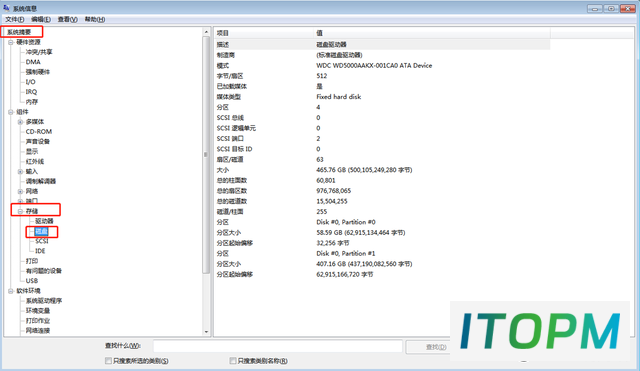640x371 pixels.
Task: Click the tree pane vertical scrollbar thumb
Action: coord(206,155)
